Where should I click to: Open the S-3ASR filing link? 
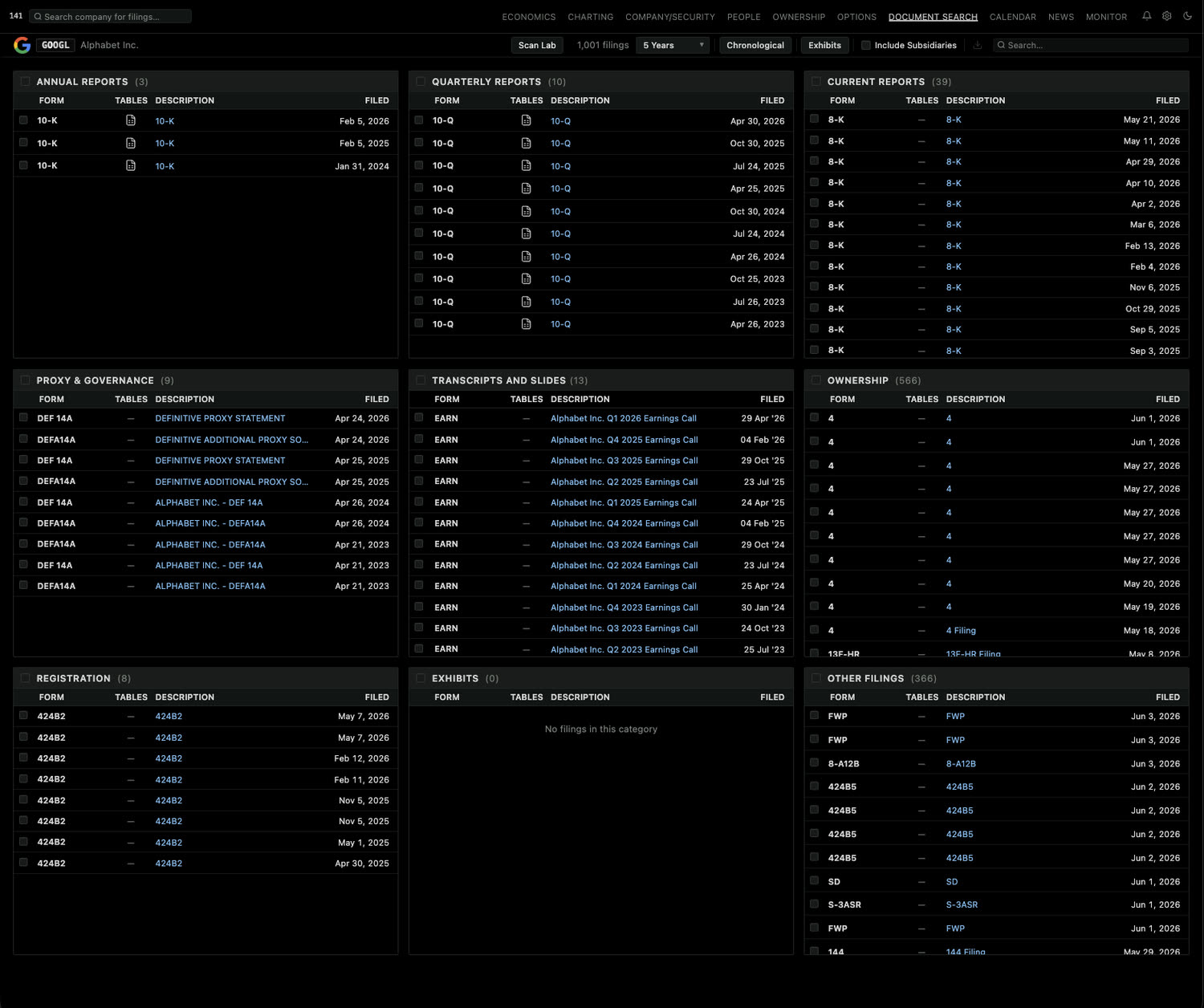tap(962, 904)
